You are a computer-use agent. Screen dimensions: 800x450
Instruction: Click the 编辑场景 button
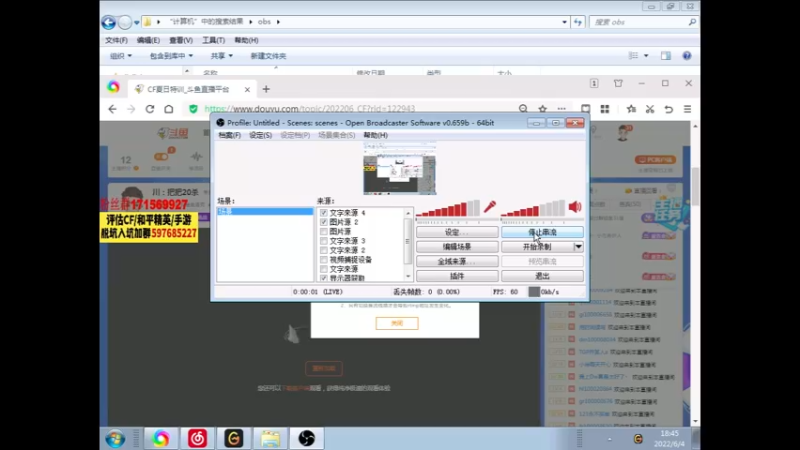pyautogui.click(x=457, y=246)
